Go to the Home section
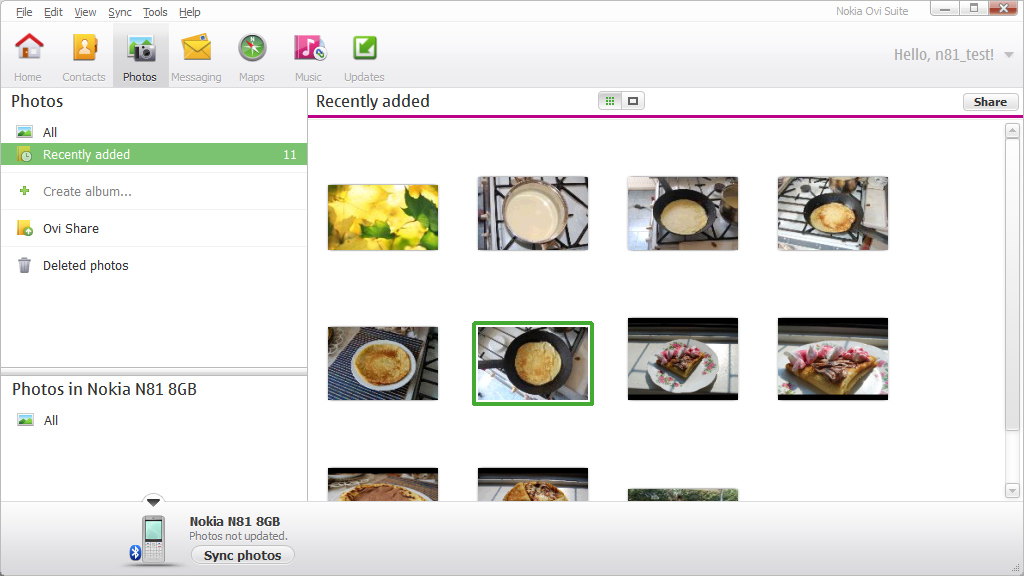The width and height of the screenshot is (1024, 576). (28, 57)
